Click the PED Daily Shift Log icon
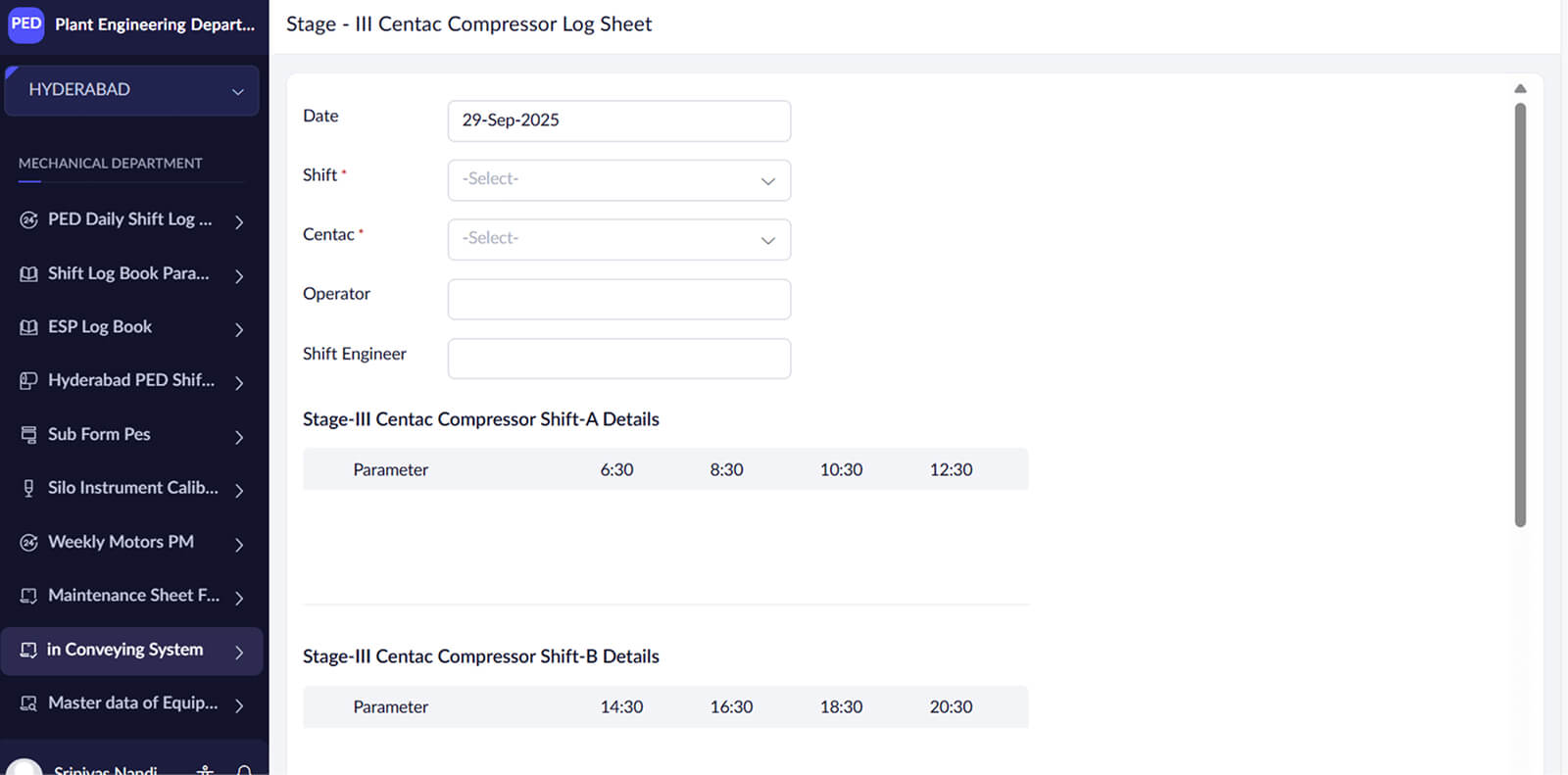The image size is (1568, 775). point(28,219)
